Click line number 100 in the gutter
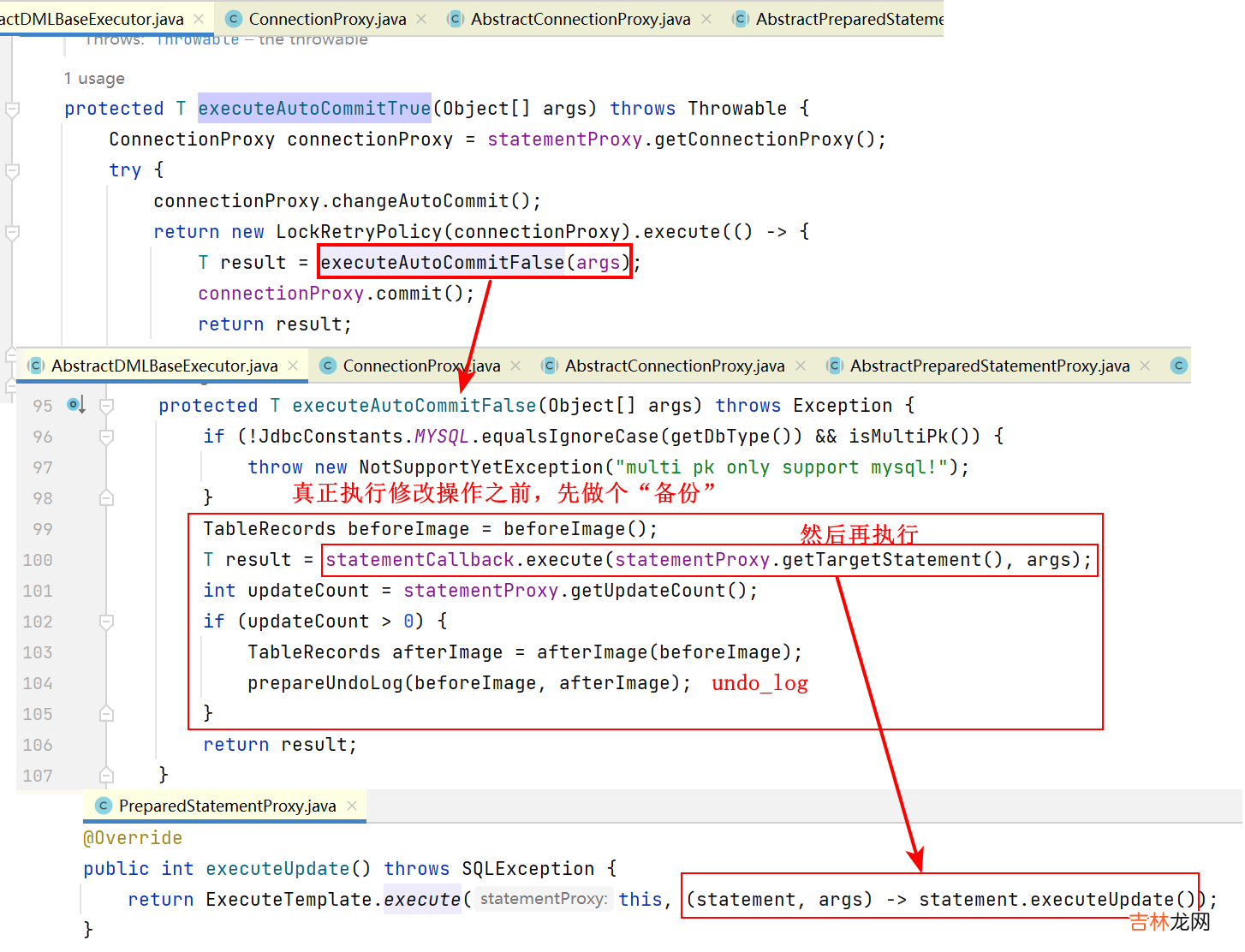The image size is (1245, 952). pos(38,560)
